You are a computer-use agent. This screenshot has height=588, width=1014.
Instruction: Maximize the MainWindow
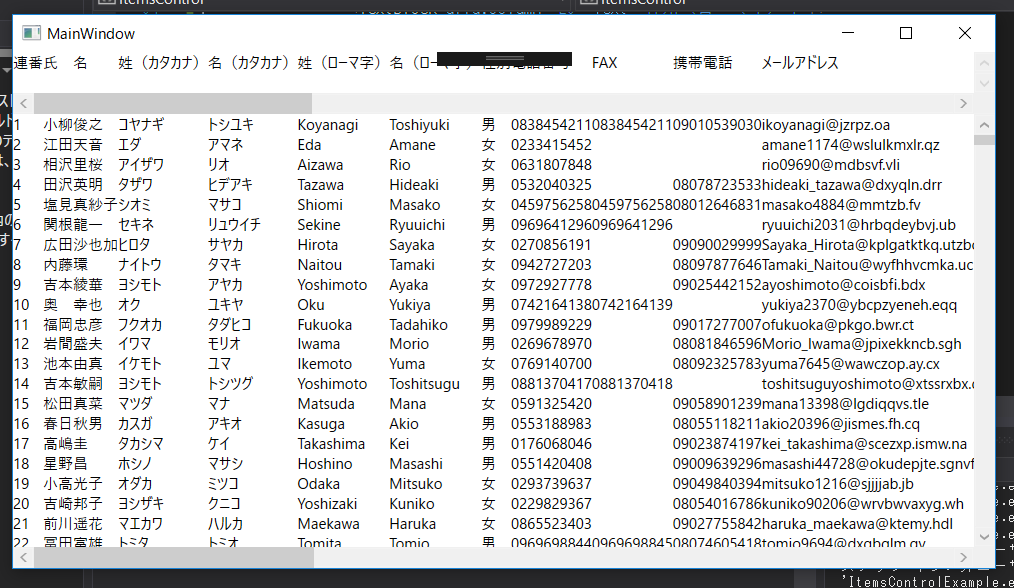pyautogui.click(x=905, y=33)
